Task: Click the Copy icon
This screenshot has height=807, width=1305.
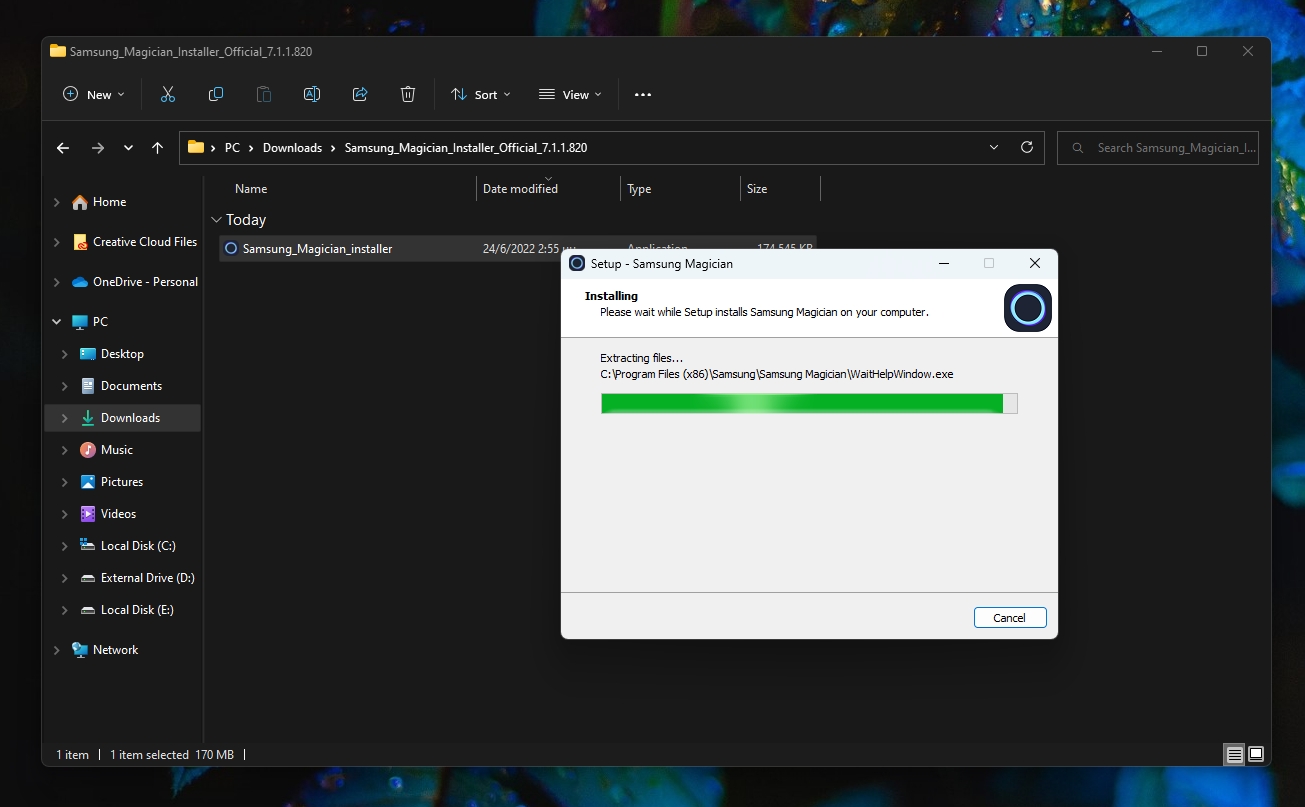Action: click(x=215, y=94)
